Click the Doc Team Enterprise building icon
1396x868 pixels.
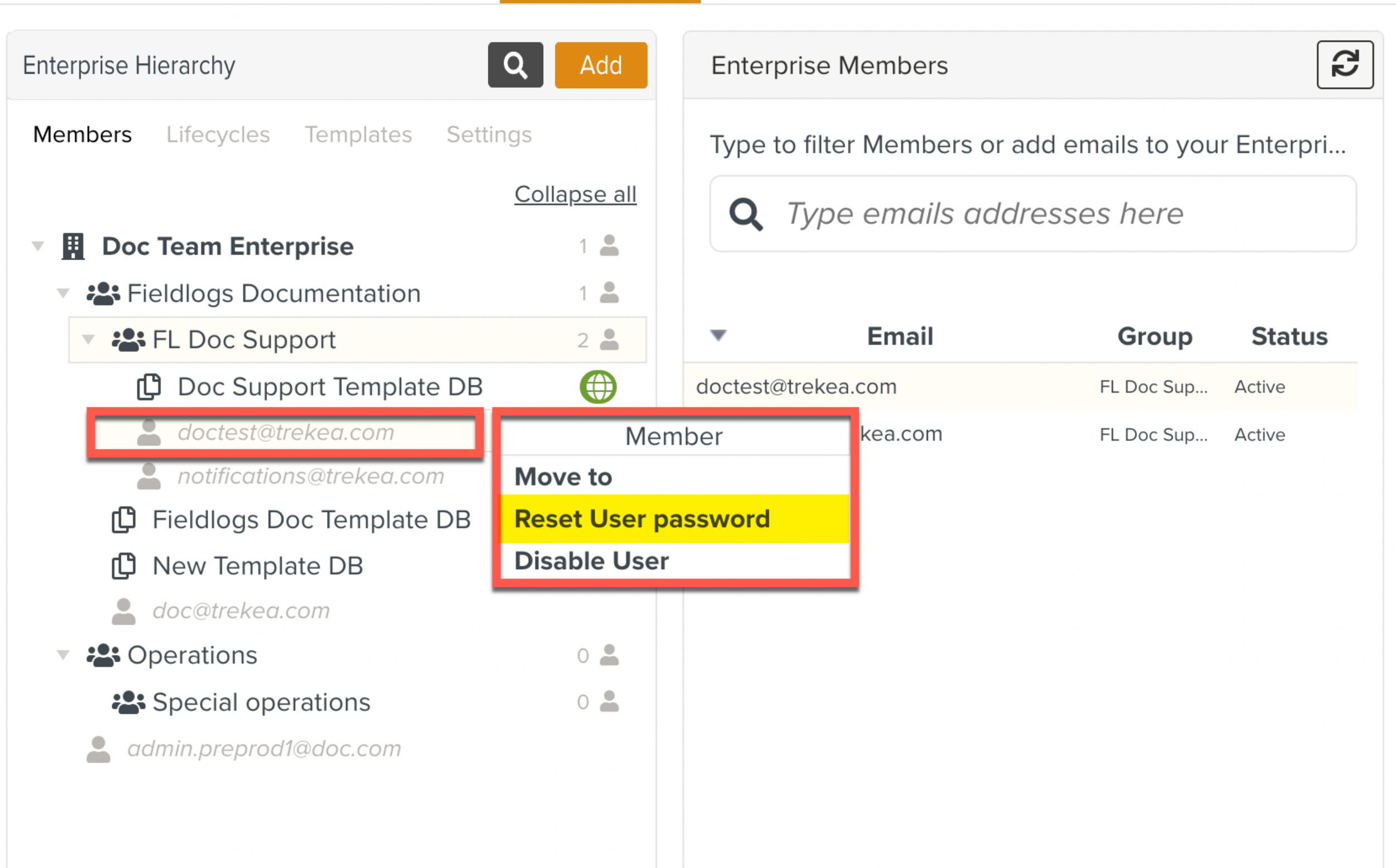[x=73, y=246]
